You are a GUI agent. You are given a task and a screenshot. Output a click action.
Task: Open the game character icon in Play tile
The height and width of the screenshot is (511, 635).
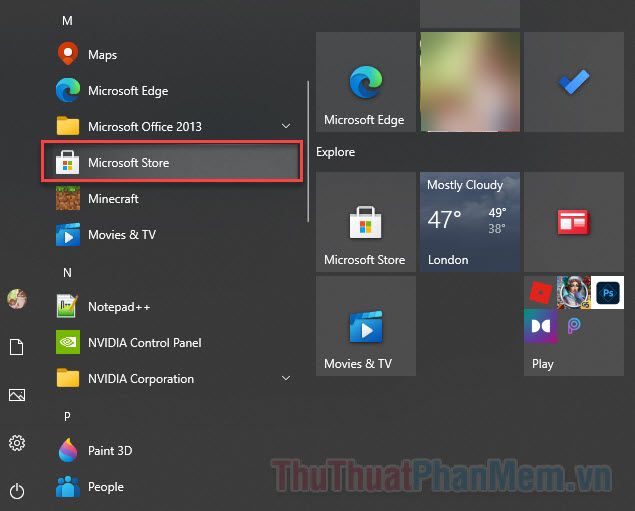pos(574,292)
